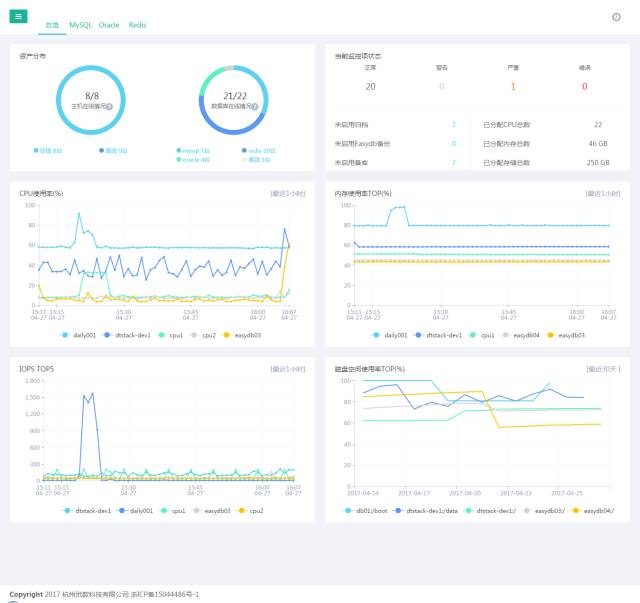The width and height of the screenshot is (640, 603).
Task: Switch to the Oracle tab
Action: pos(109,25)
